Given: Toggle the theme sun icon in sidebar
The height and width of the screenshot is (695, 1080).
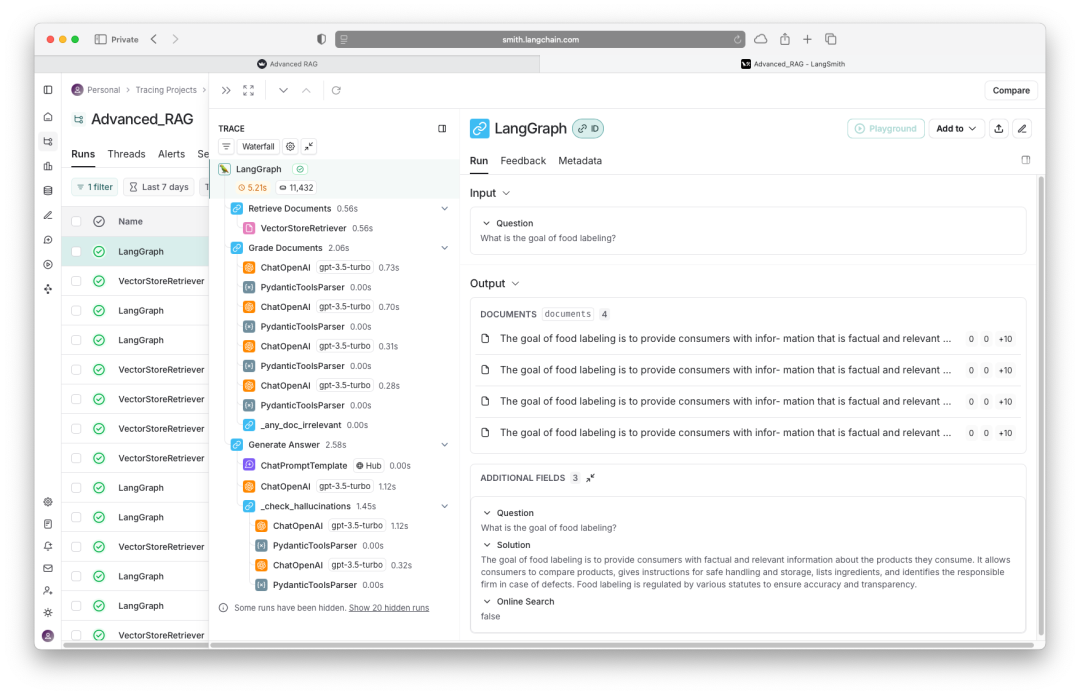Looking at the screenshot, I should point(48,612).
